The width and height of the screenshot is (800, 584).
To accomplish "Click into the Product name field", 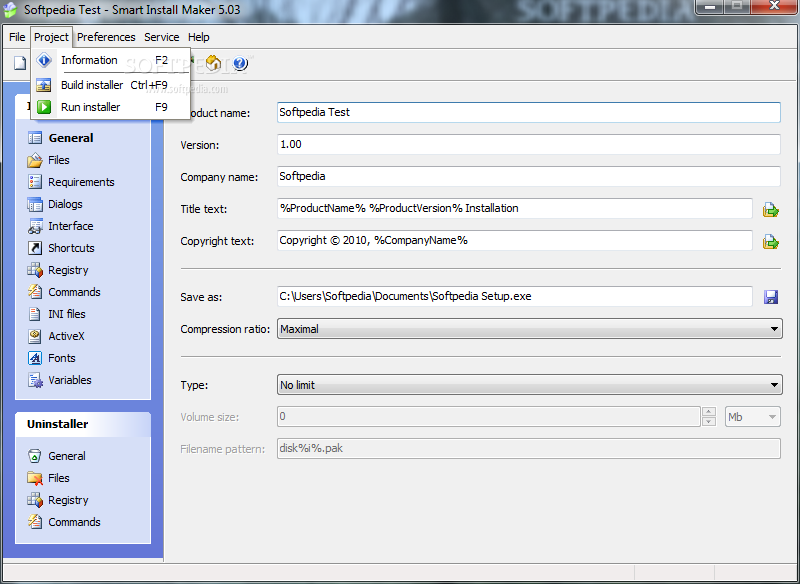I will [x=529, y=112].
